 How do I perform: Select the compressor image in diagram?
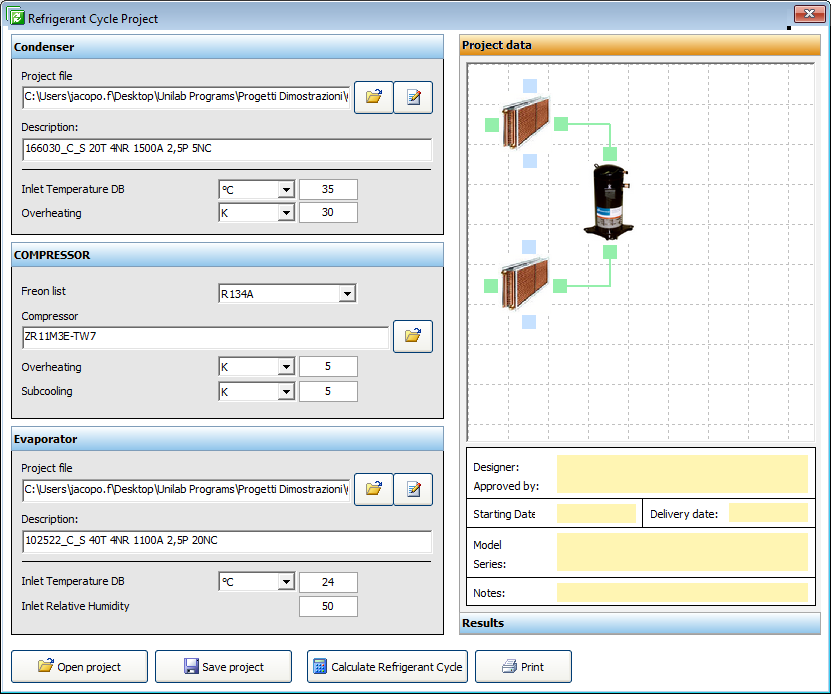click(610, 201)
